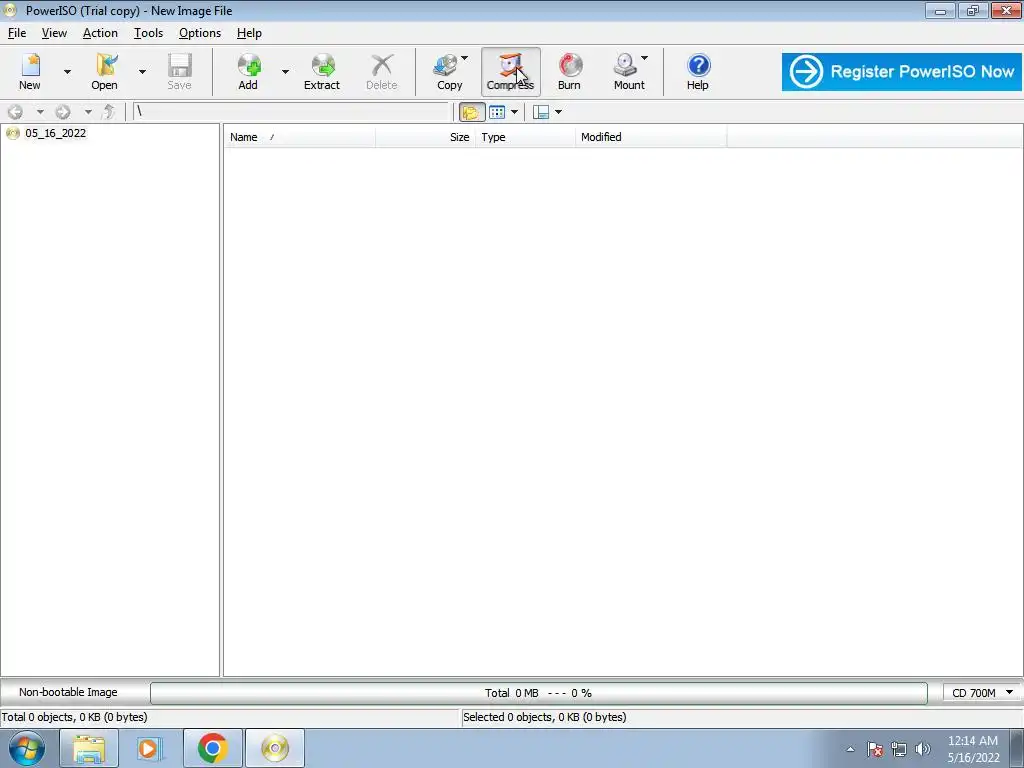Click 'Total 0 objects, 0 KB' status text

tap(74, 717)
